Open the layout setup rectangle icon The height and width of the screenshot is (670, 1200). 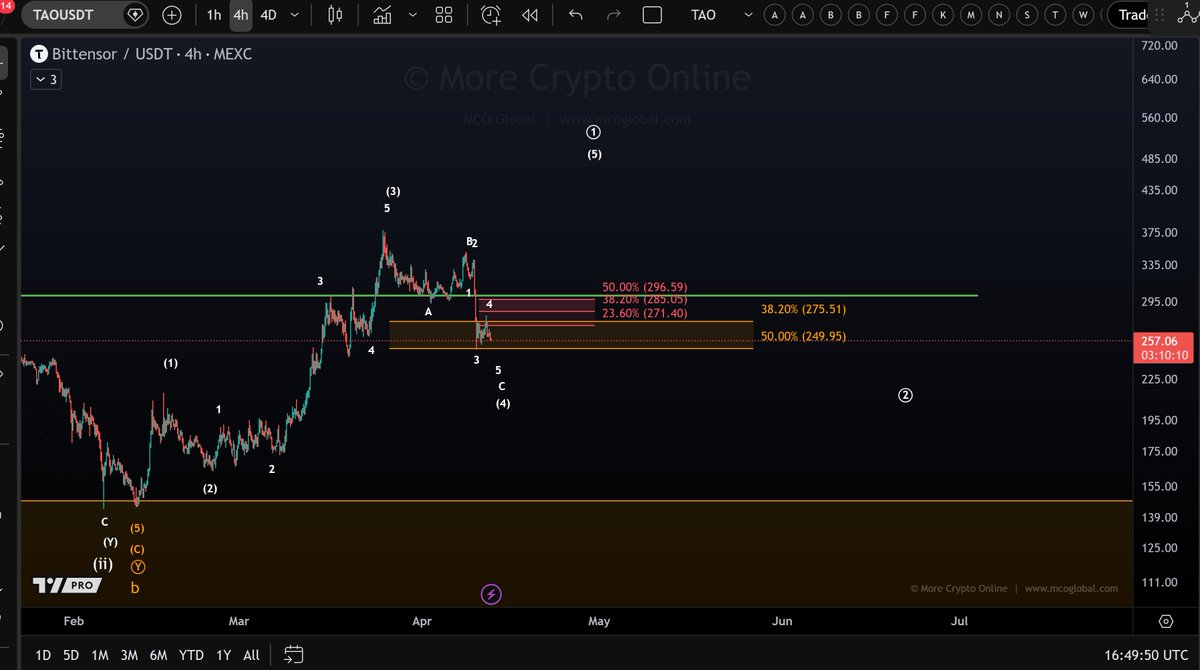(652, 15)
